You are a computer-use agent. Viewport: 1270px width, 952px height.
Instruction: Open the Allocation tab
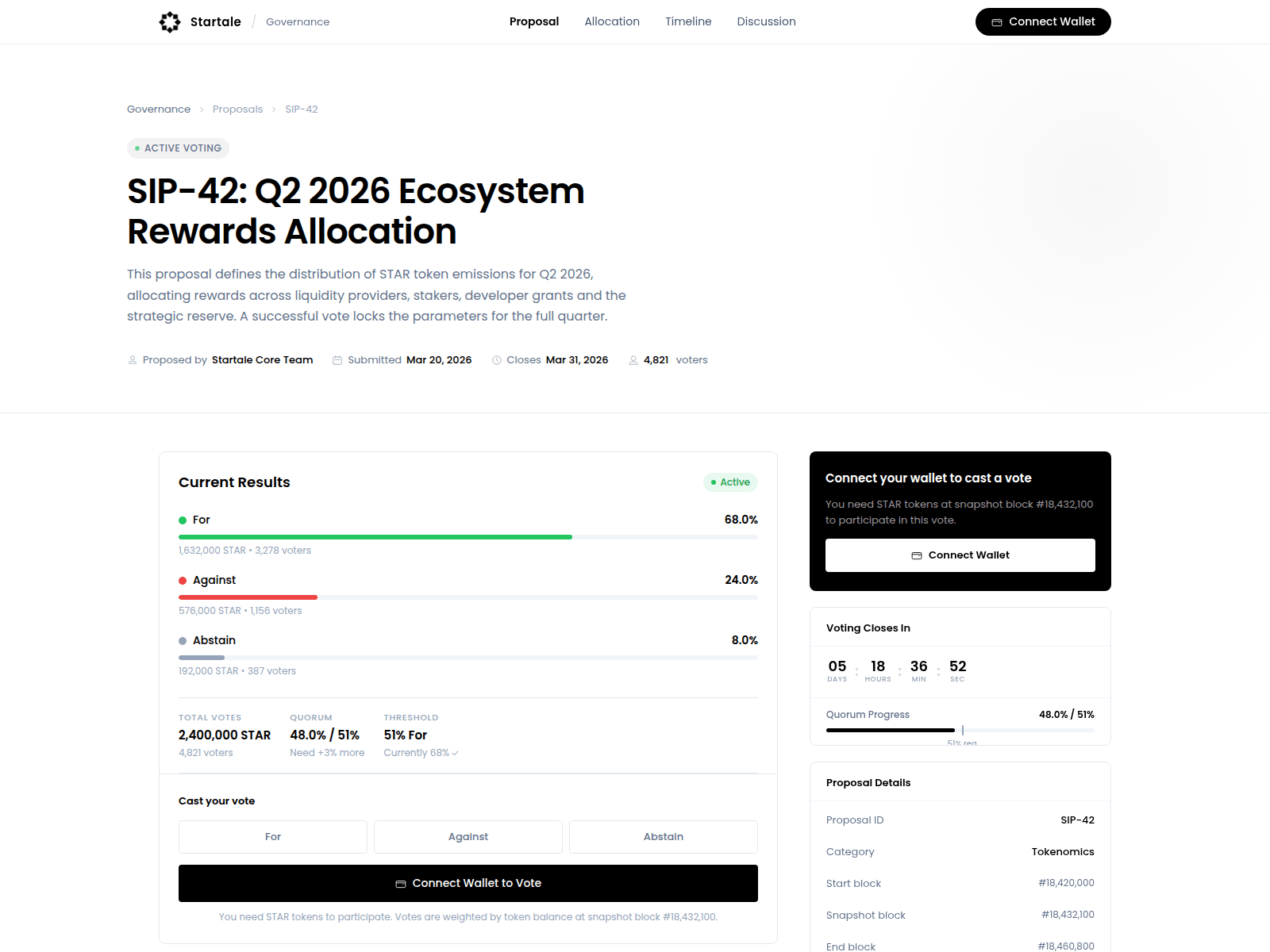pyautogui.click(x=611, y=21)
